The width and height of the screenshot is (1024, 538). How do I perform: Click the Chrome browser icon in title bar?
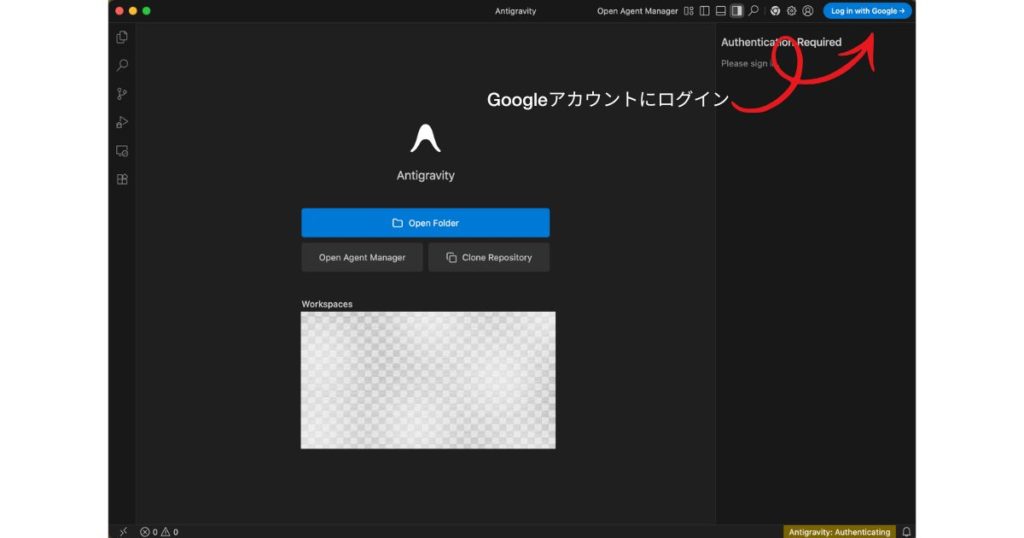(x=775, y=11)
